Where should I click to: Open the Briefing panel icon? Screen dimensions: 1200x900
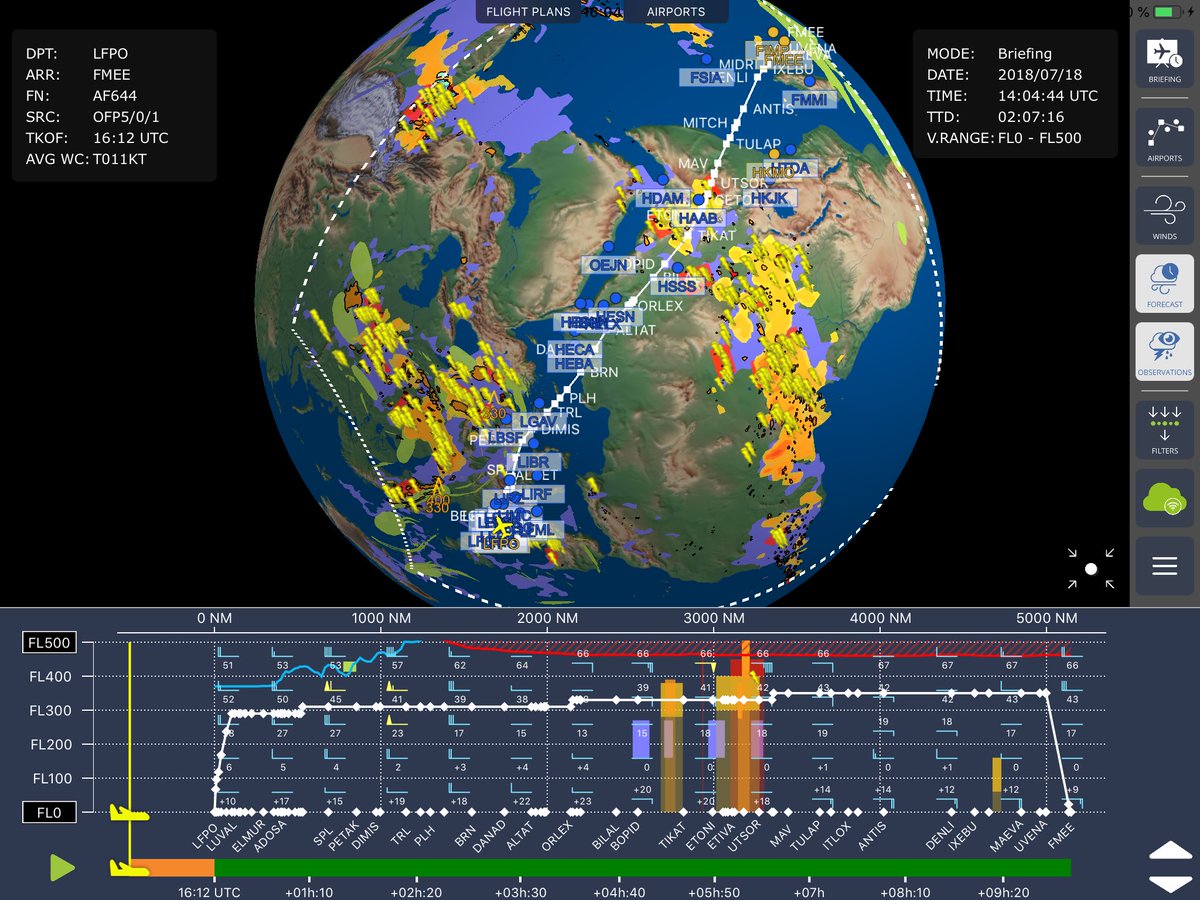[1164, 59]
